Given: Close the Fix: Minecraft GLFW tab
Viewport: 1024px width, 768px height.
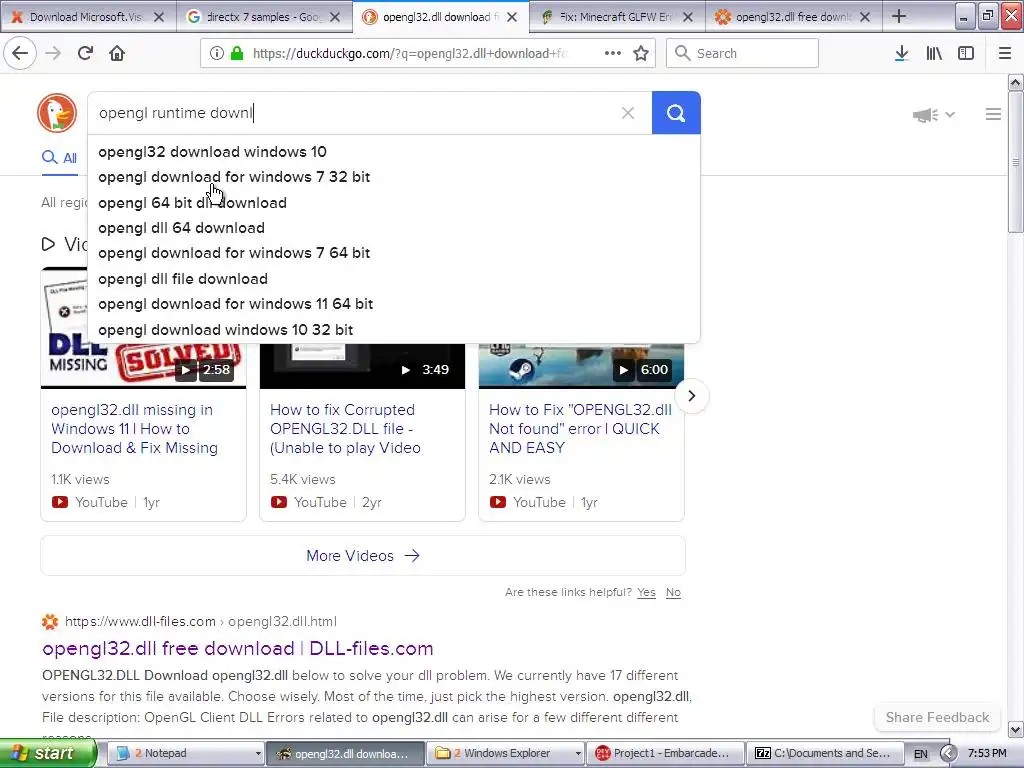Looking at the screenshot, I should (688, 17).
